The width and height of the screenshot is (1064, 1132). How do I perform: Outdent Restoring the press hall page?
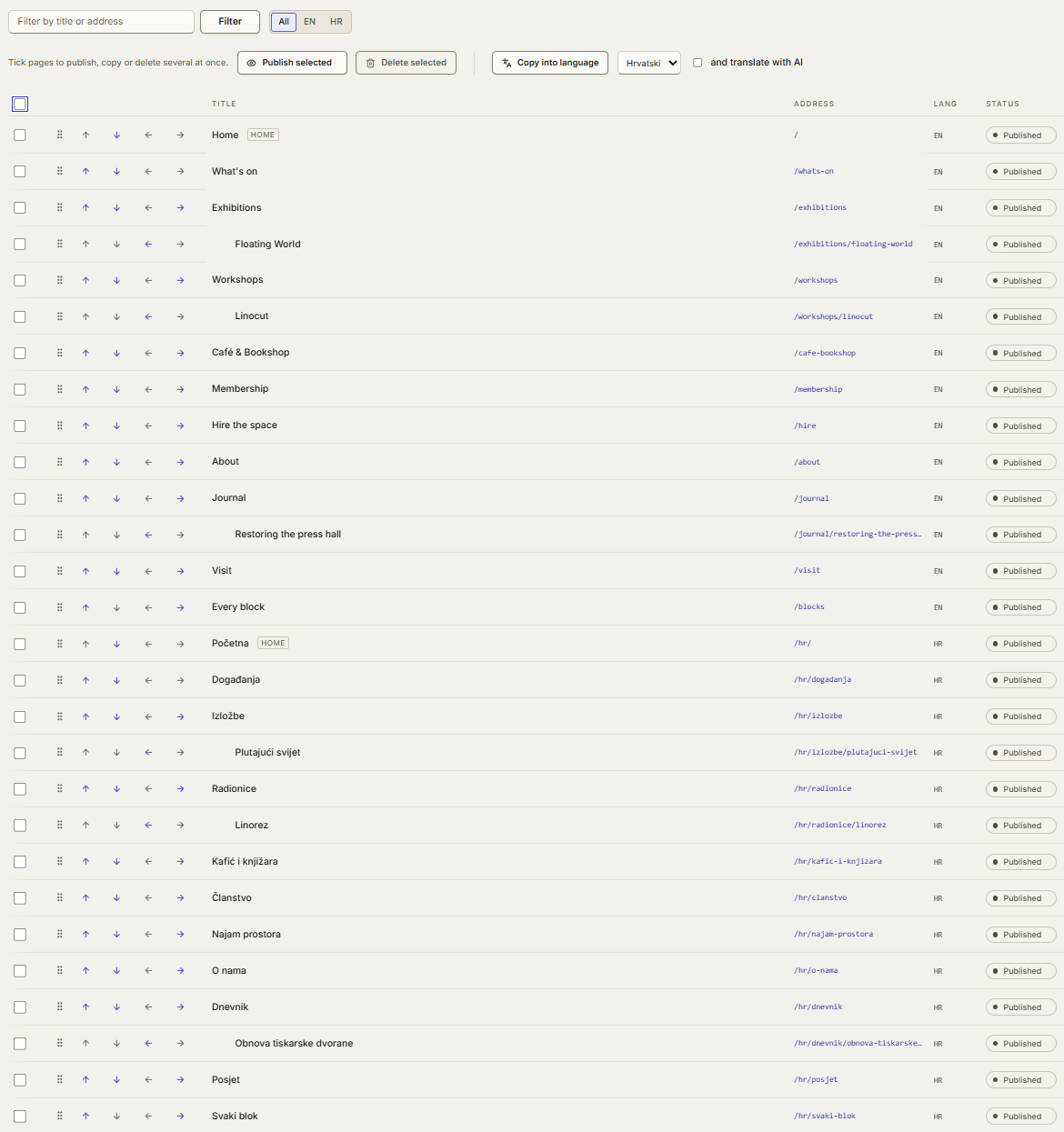coord(148,535)
